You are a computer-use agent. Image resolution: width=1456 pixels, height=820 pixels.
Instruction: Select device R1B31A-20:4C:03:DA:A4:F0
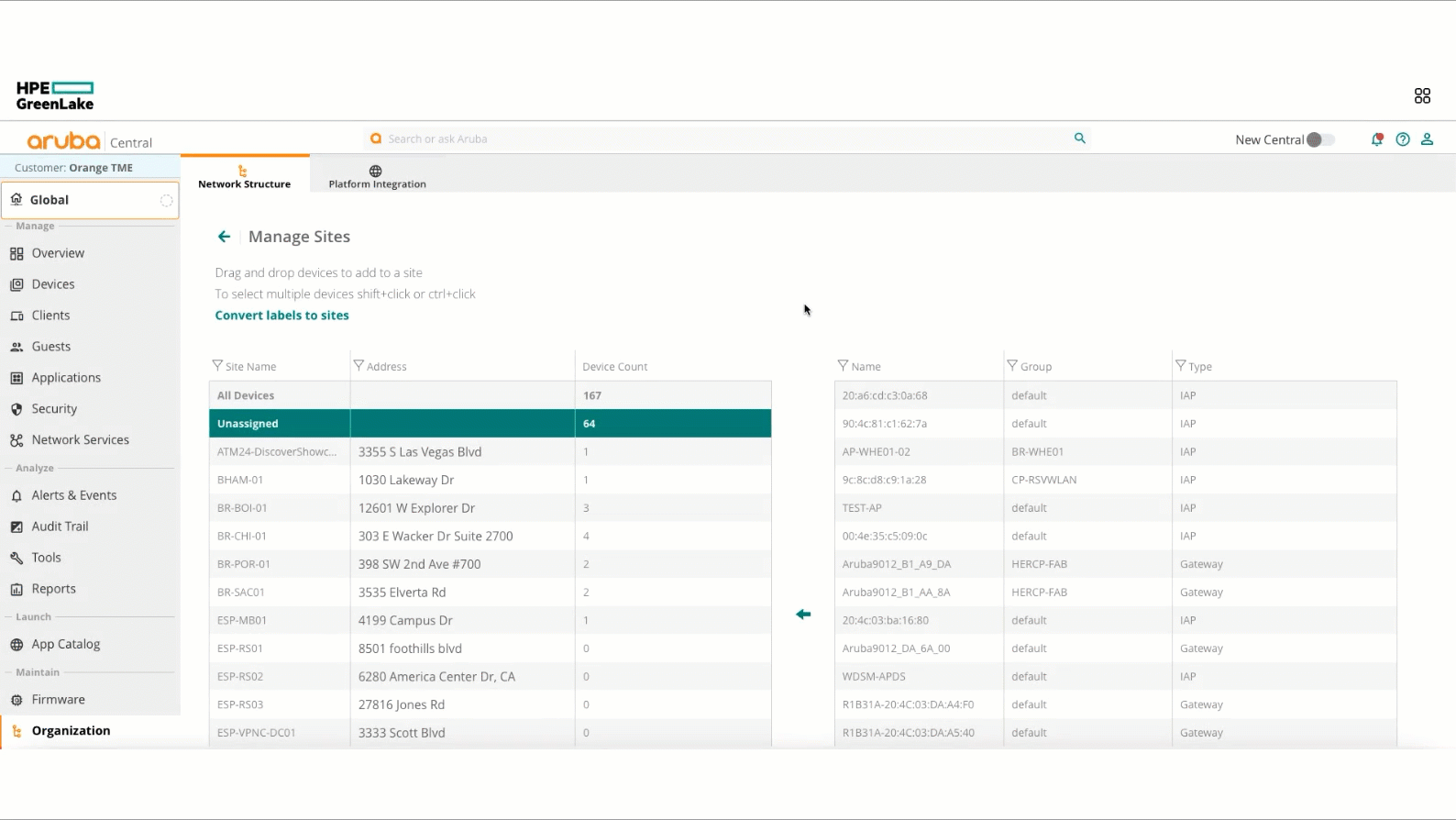[x=1116, y=705]
